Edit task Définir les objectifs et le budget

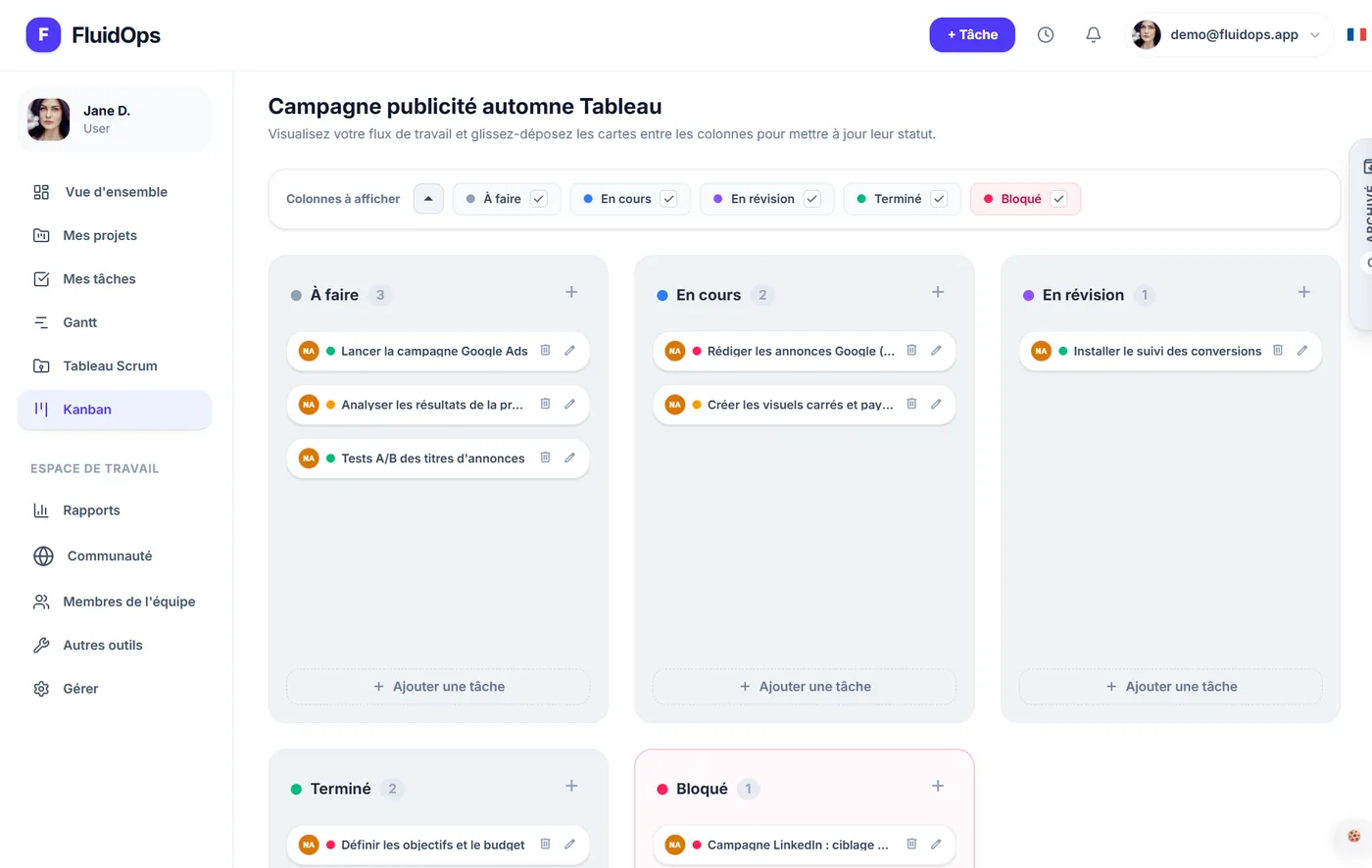(569, 844)
